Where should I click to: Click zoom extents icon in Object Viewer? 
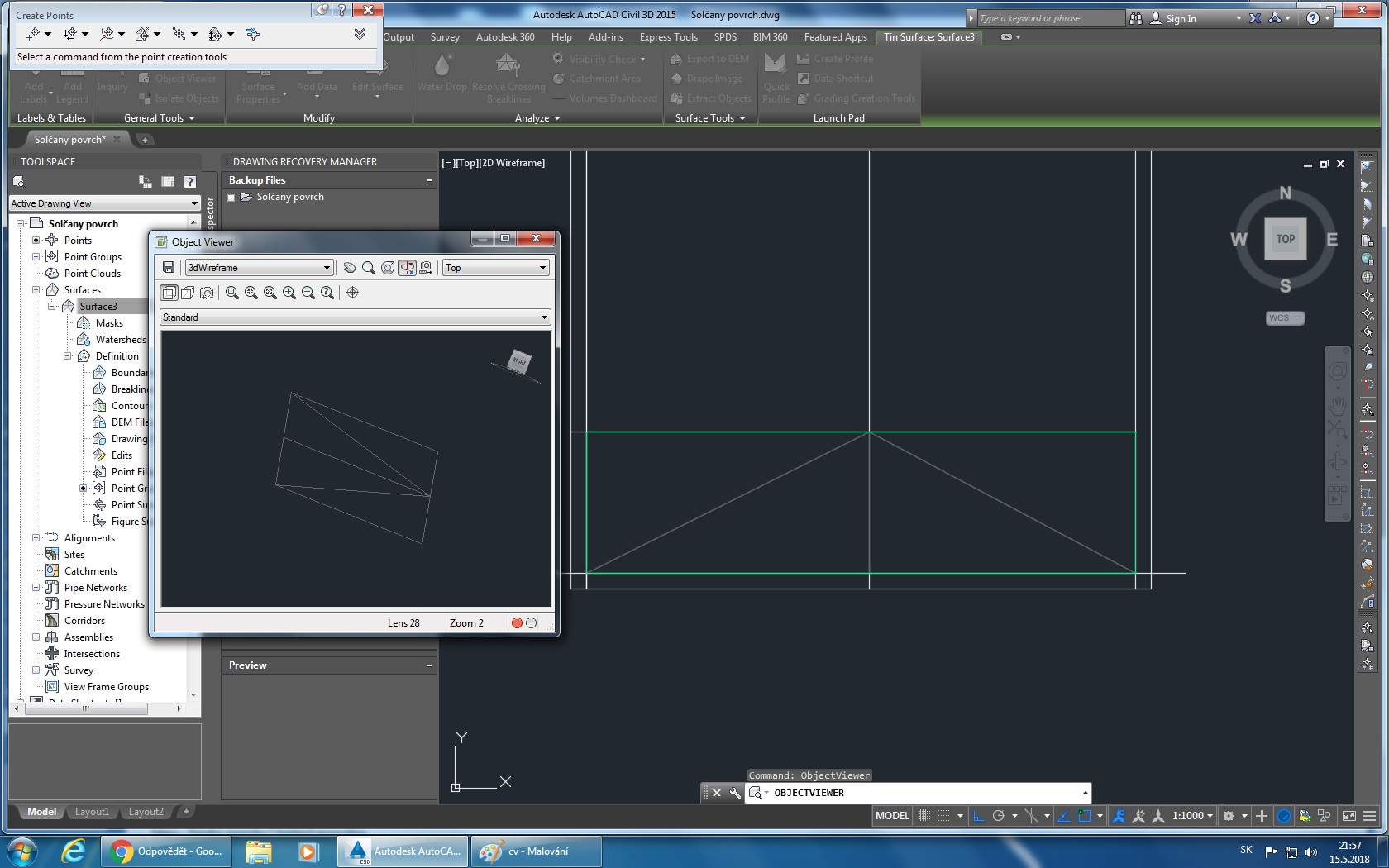pyautogui.click(x=270, y=292)
